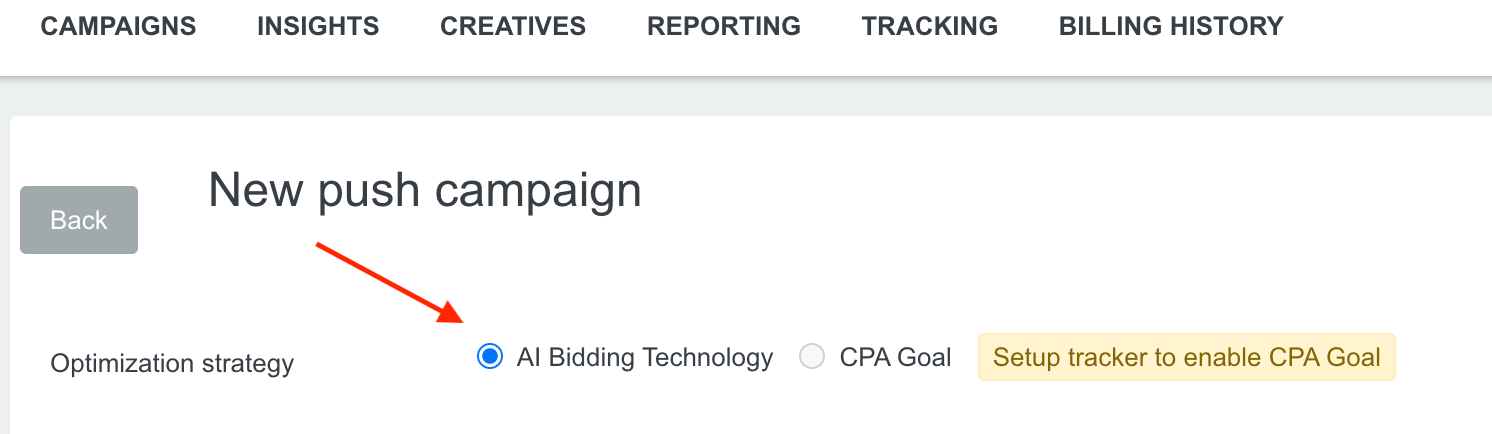
Task: Click the 'AI Bidding Technology' label text
Action: click(645, 357)
